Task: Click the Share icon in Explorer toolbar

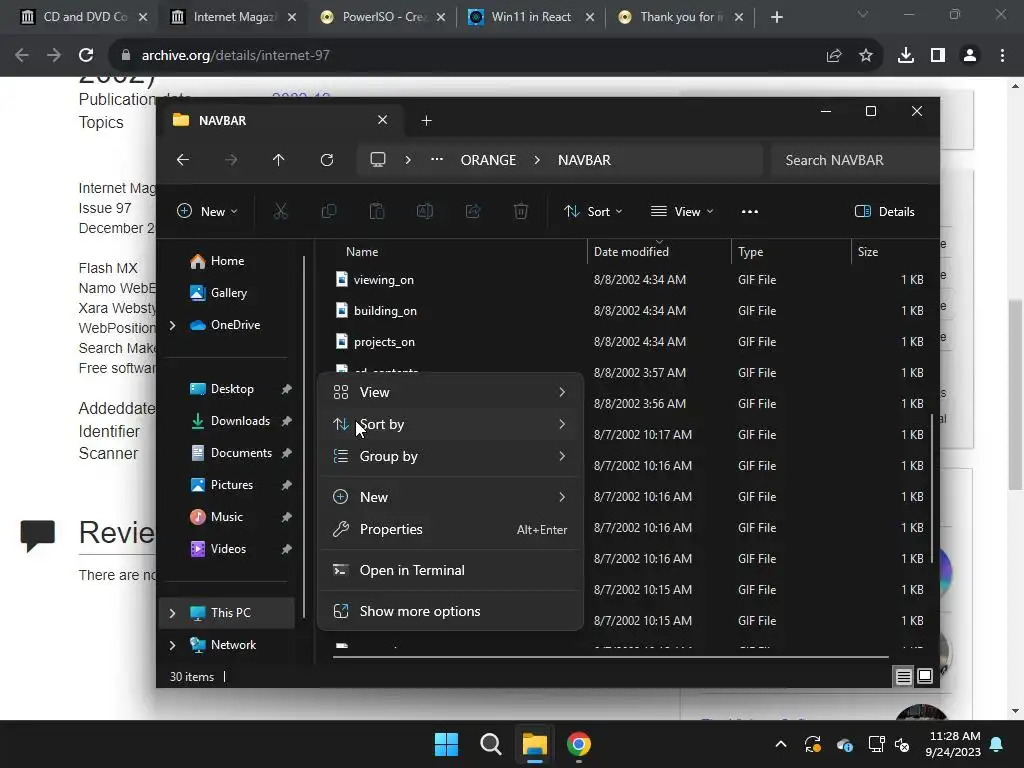Action: [473, 212]
